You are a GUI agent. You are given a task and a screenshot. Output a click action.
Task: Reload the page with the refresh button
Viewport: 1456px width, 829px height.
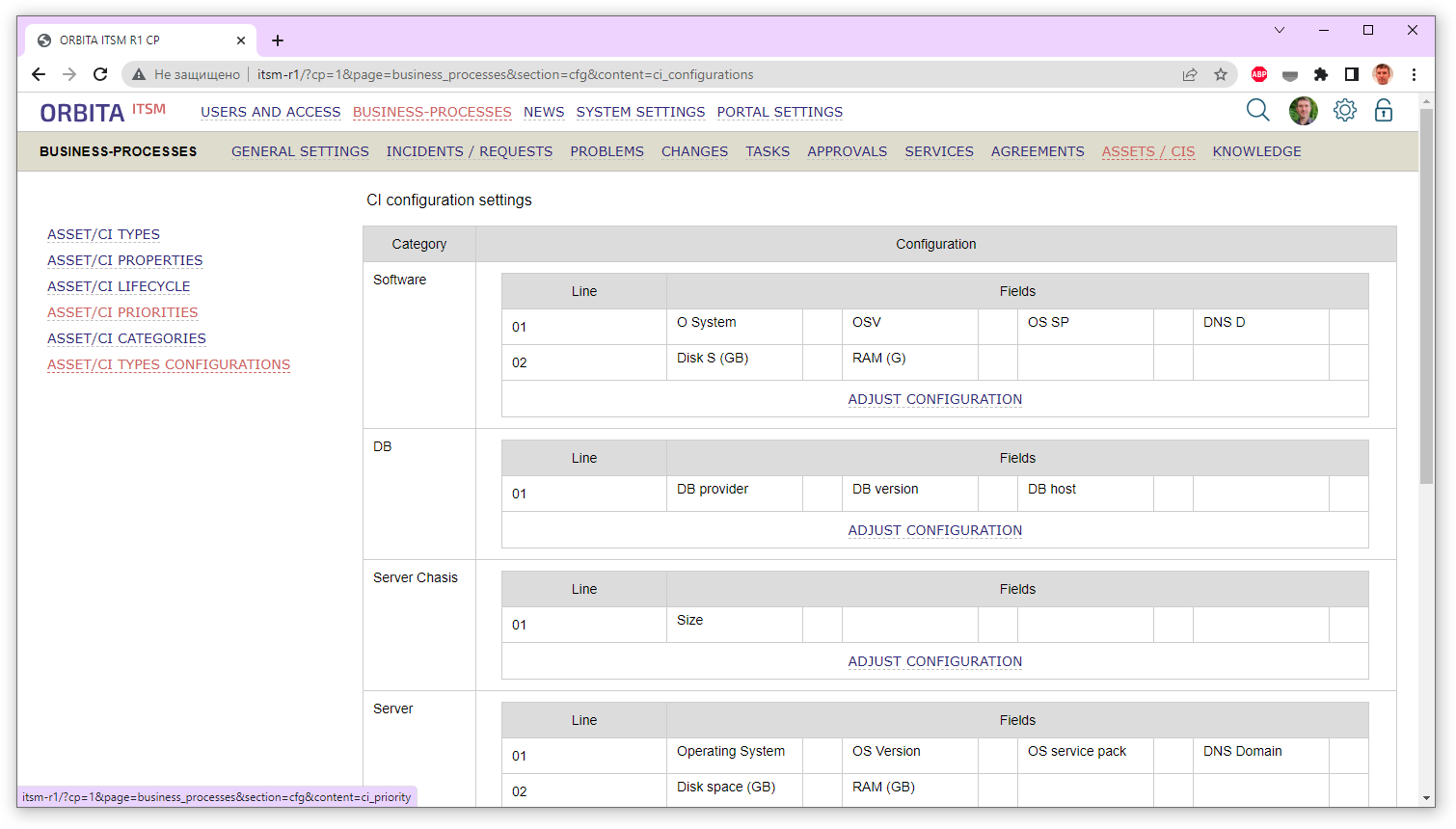tap(100, 74)
